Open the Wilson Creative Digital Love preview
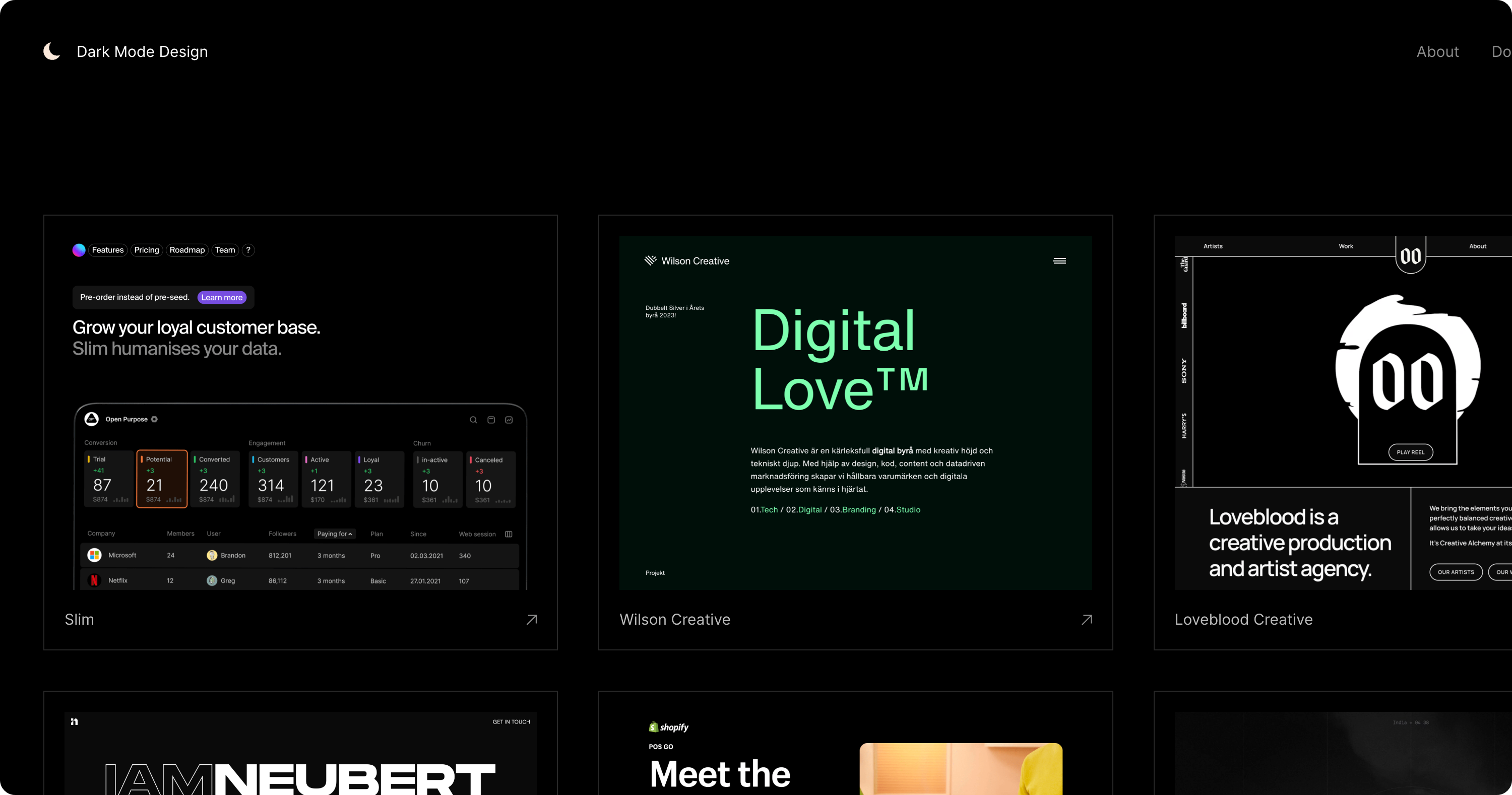The width and height of the screenshot is (1512, 795). point(855,413)
